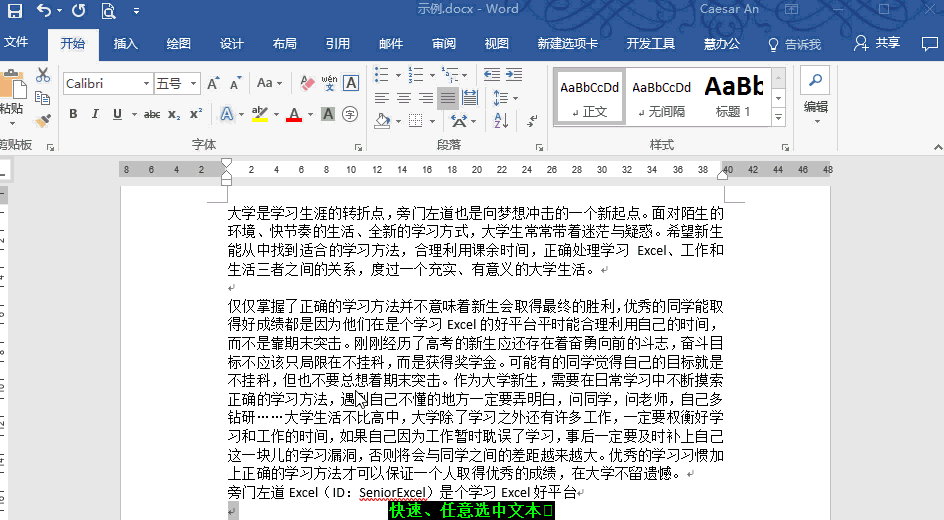
Task: Expand the Change Case (Aa) menu
Action: click(269, 83)
